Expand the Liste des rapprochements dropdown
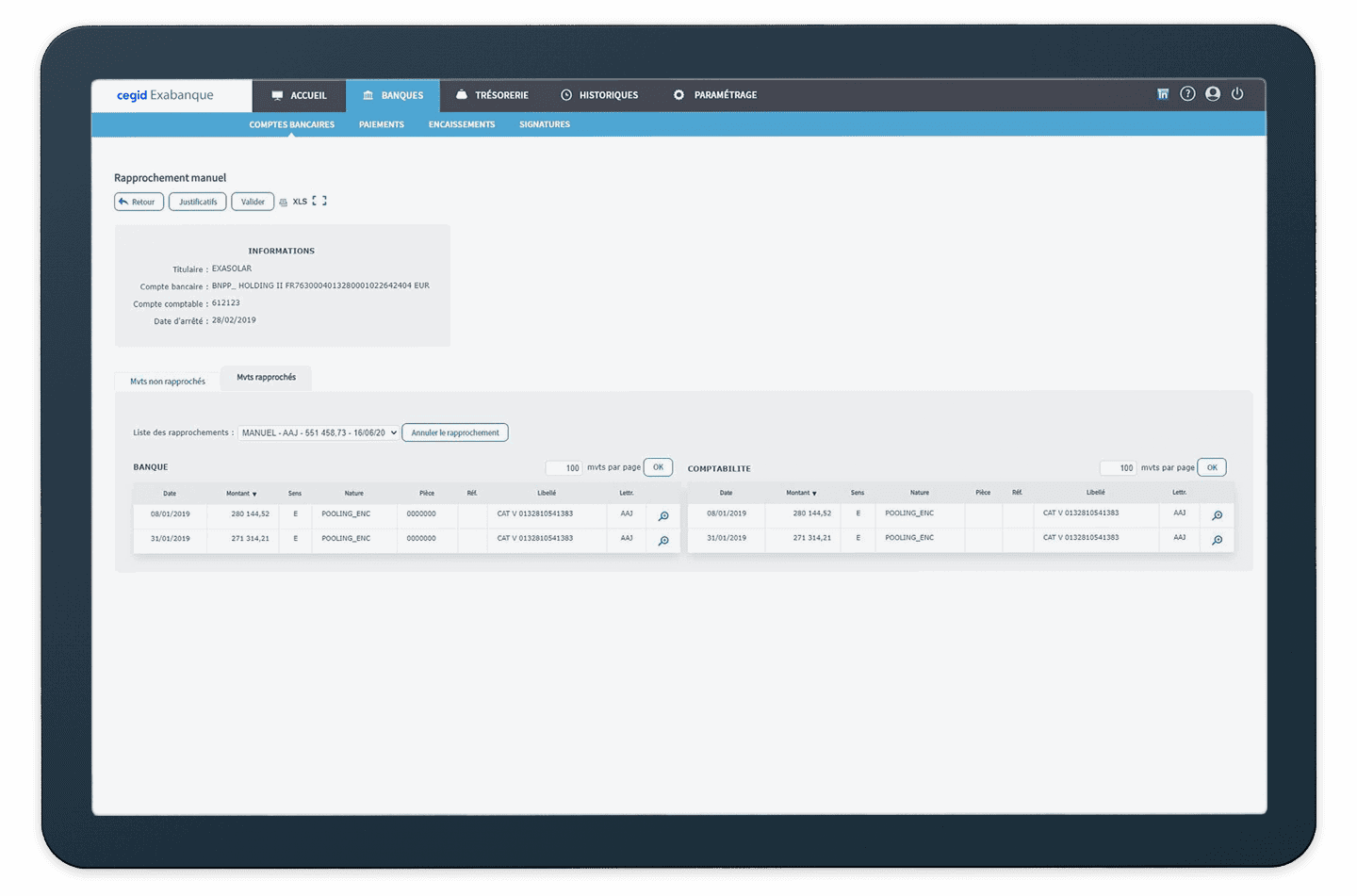Screen dimensions: 1357x896 click(318, 433)
